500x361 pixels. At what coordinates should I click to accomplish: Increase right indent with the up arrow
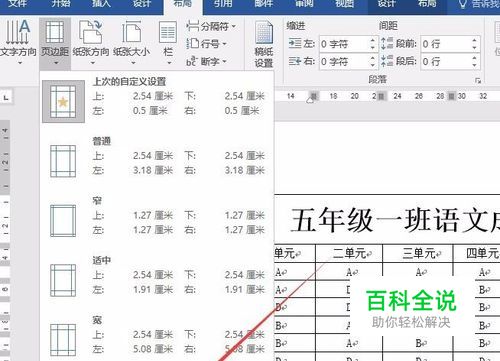pyautogui.click(x=373, y=58)
